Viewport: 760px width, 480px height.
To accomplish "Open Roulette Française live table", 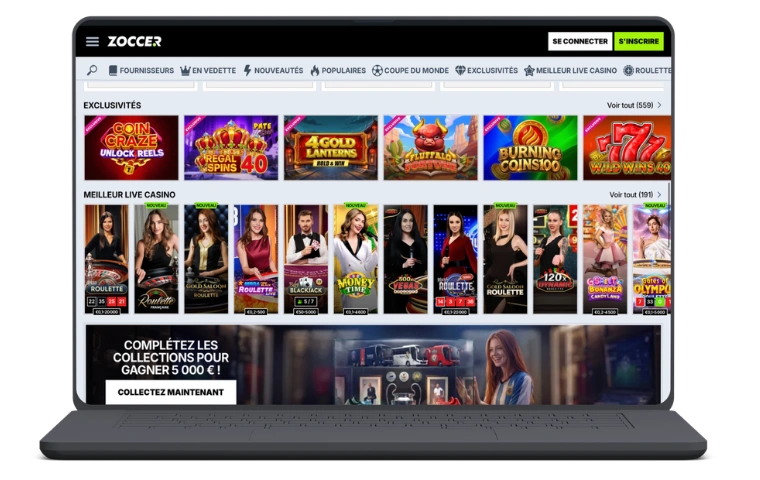I will [156, 259].
